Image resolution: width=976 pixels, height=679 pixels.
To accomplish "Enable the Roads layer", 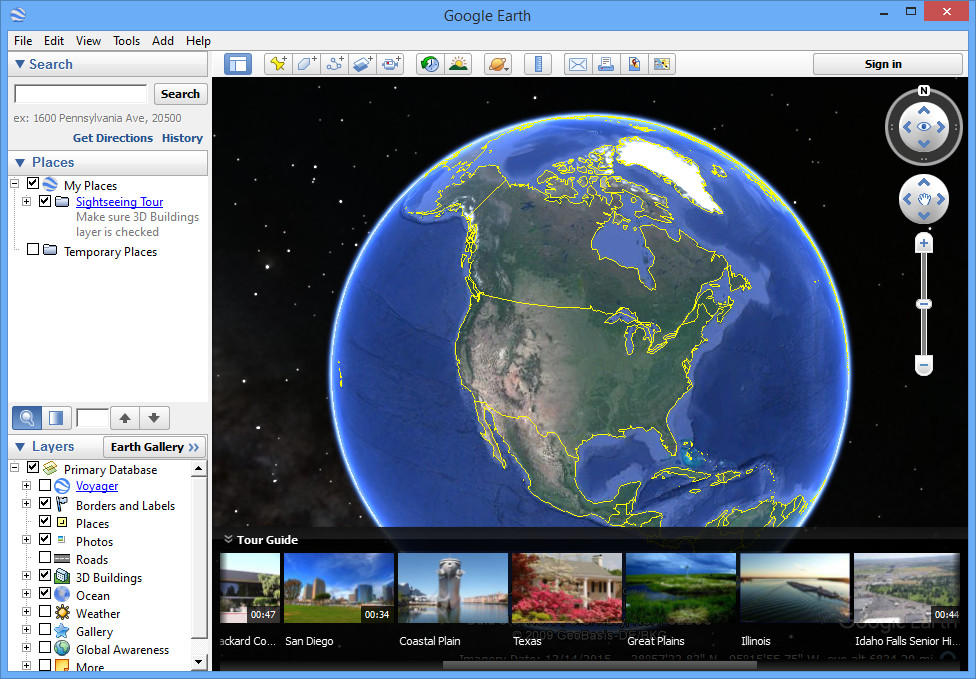I will [x=44, y=559].
